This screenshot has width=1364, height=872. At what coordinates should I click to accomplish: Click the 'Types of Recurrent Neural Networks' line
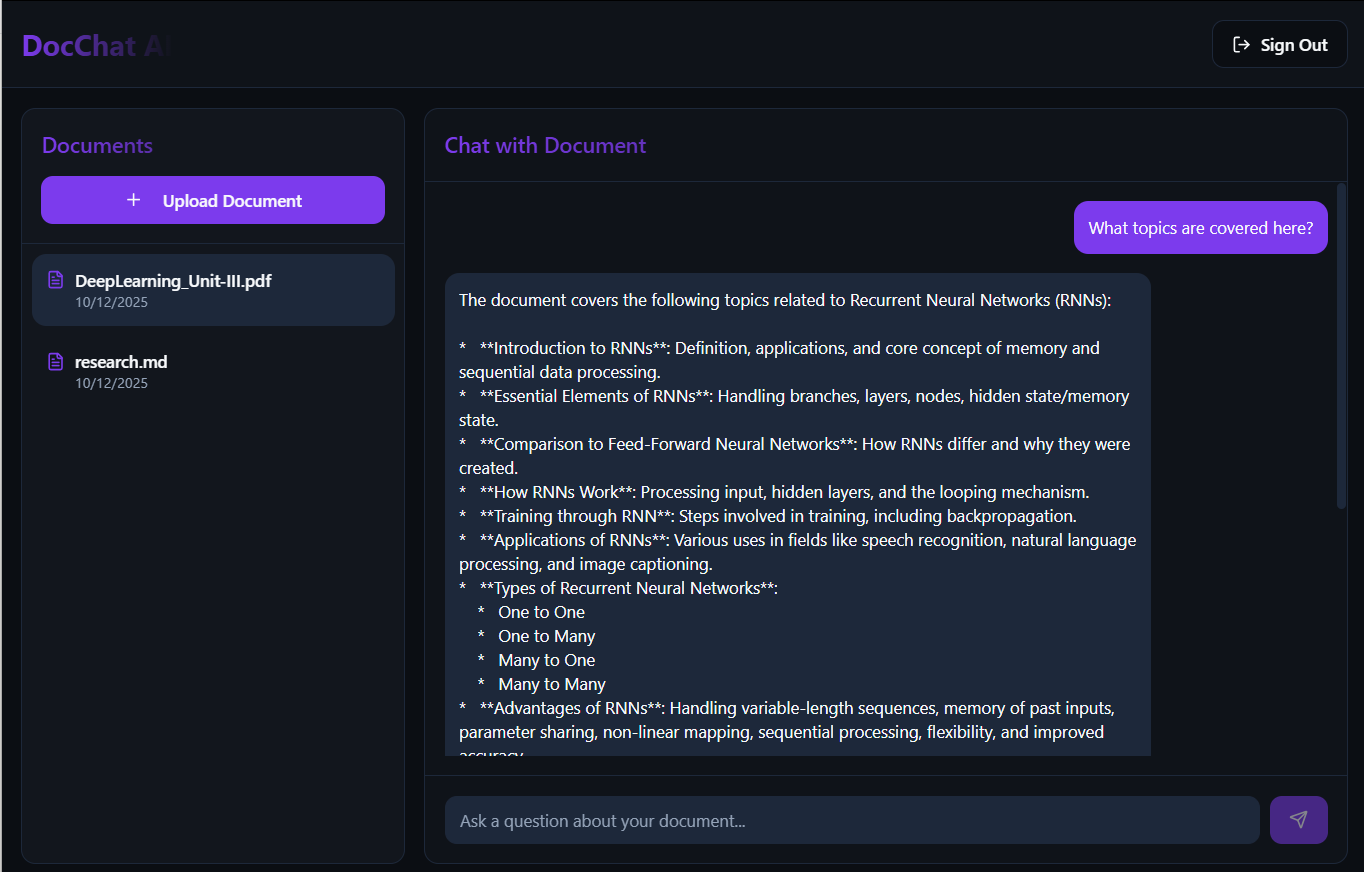628,588
